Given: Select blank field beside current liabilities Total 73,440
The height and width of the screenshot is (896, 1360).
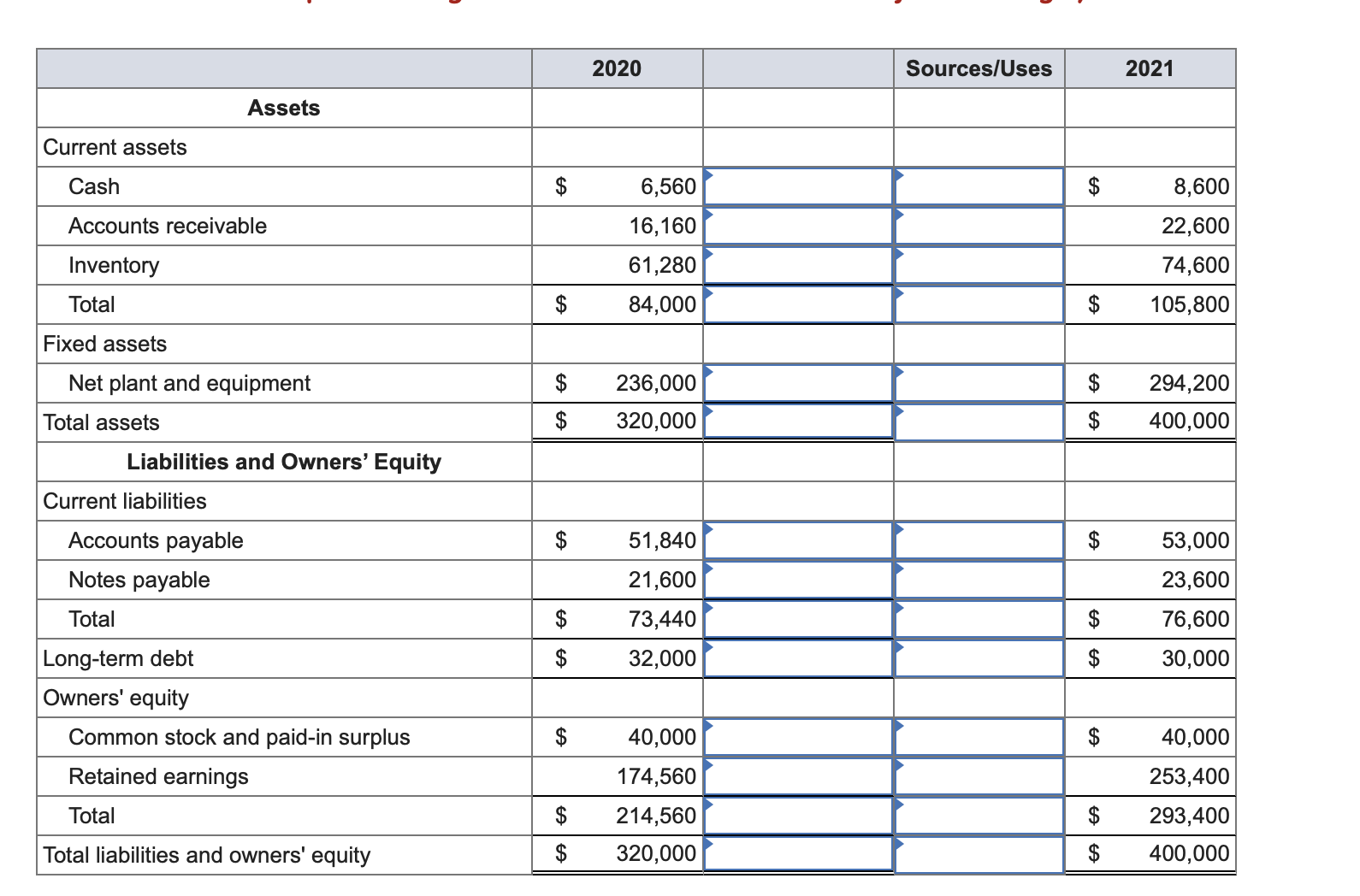Looking at the screenshot, I should 798,619.
